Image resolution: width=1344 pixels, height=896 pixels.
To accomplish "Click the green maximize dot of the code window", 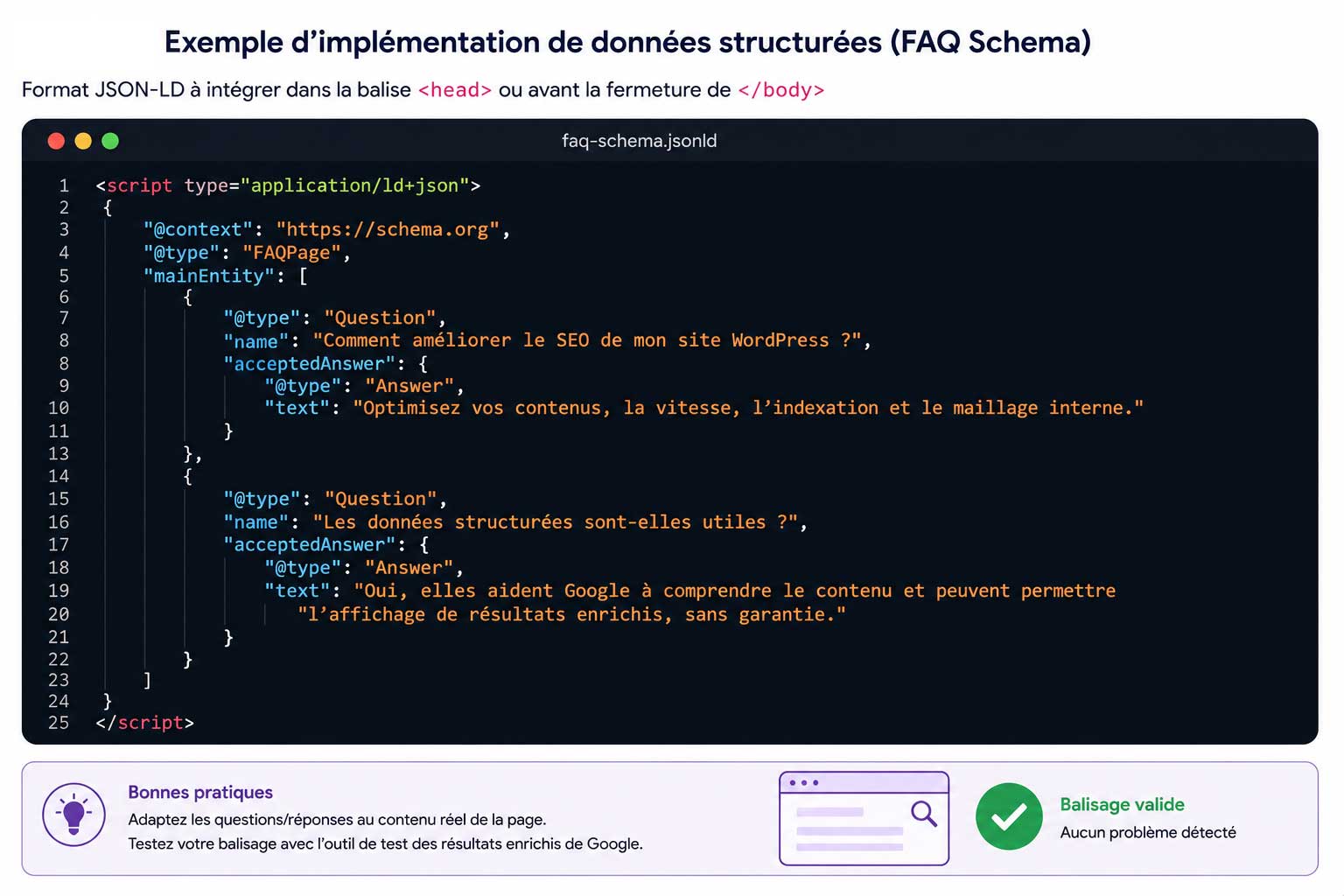I will pos(110,141).
